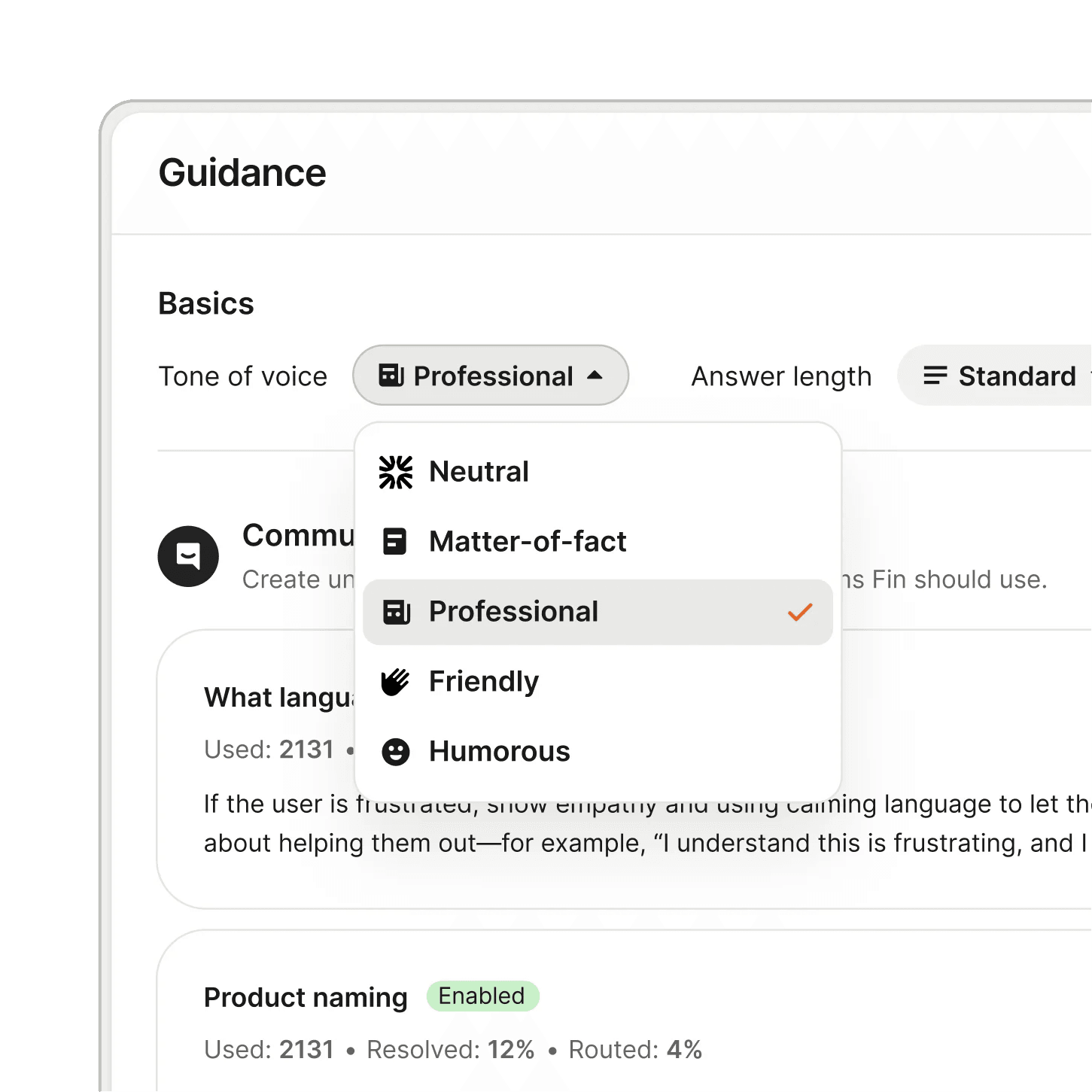Select Neutral from the tone menu
1092x1092 pixels.
[x=479, y=472]
